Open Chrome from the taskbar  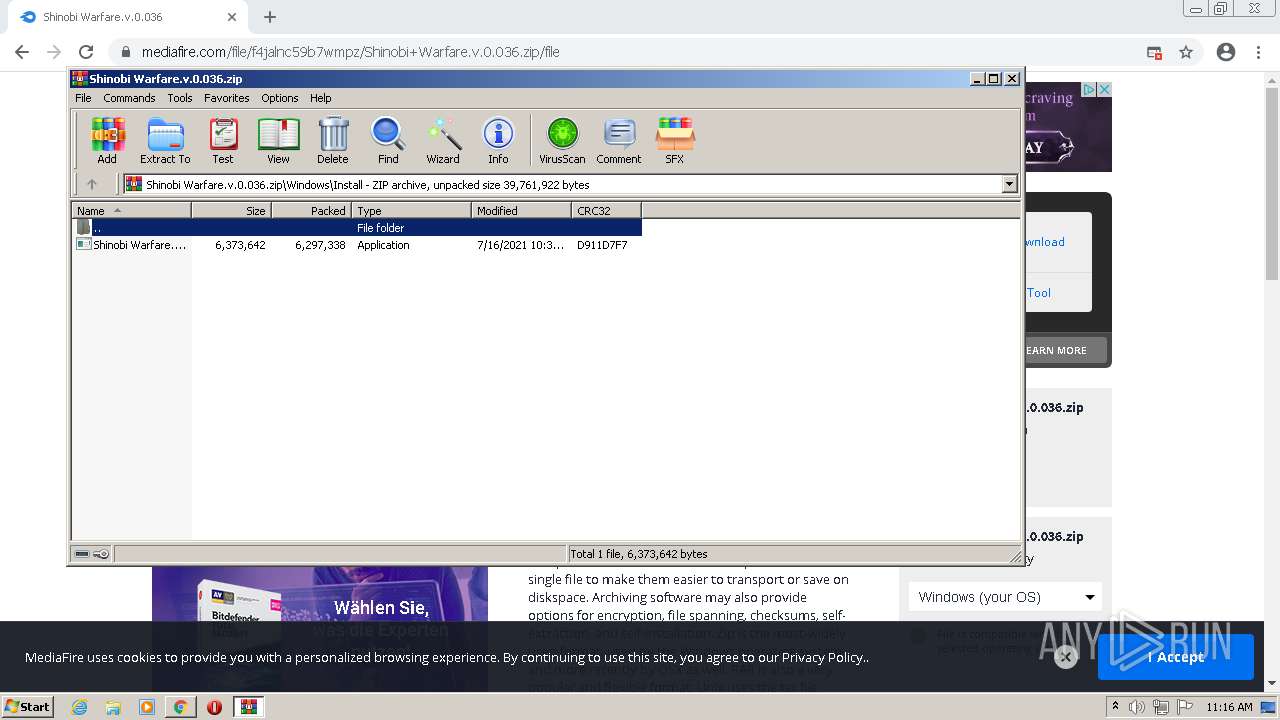click(180, 707)
